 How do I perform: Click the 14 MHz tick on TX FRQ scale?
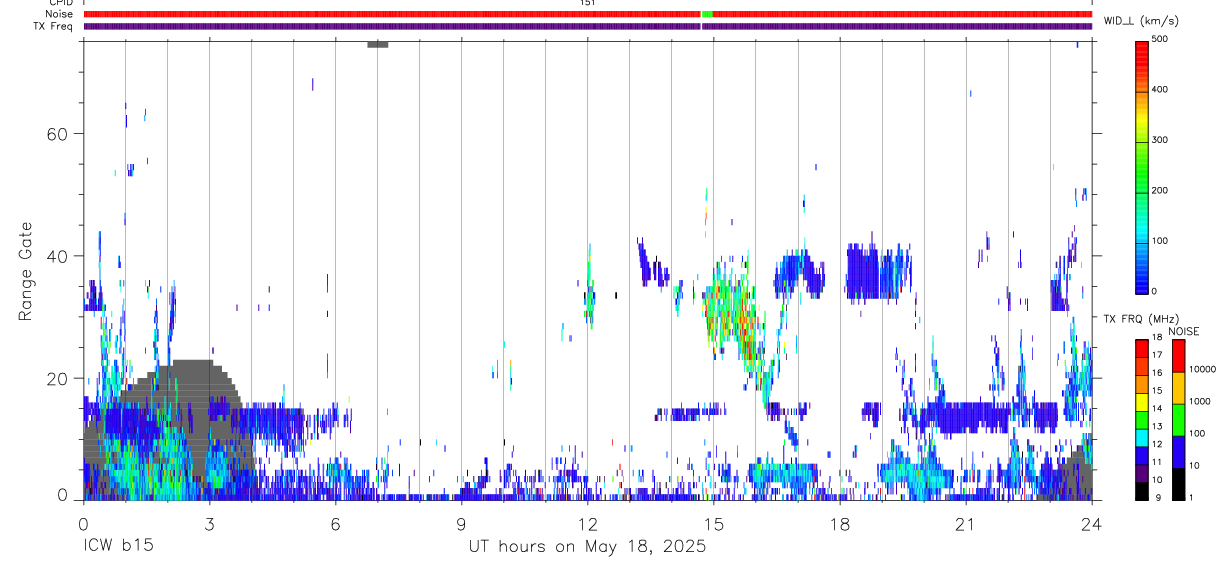click(1157, 408)
